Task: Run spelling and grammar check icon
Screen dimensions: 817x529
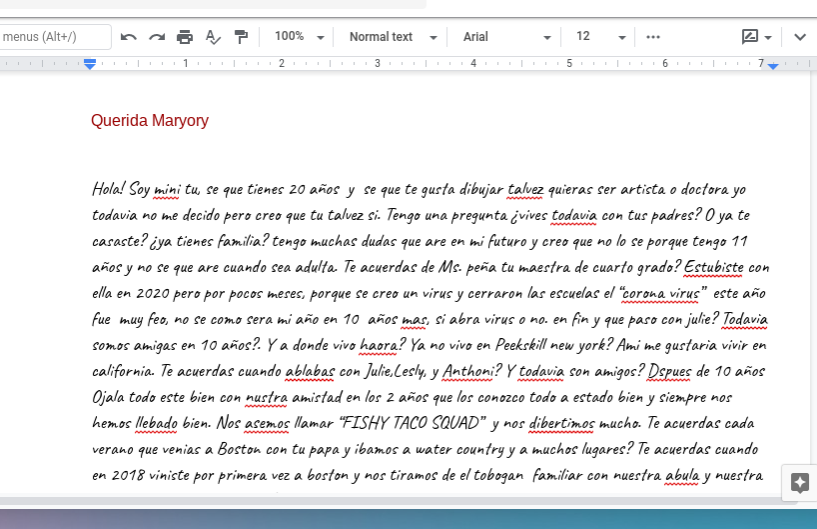Action: click(213, 37)
